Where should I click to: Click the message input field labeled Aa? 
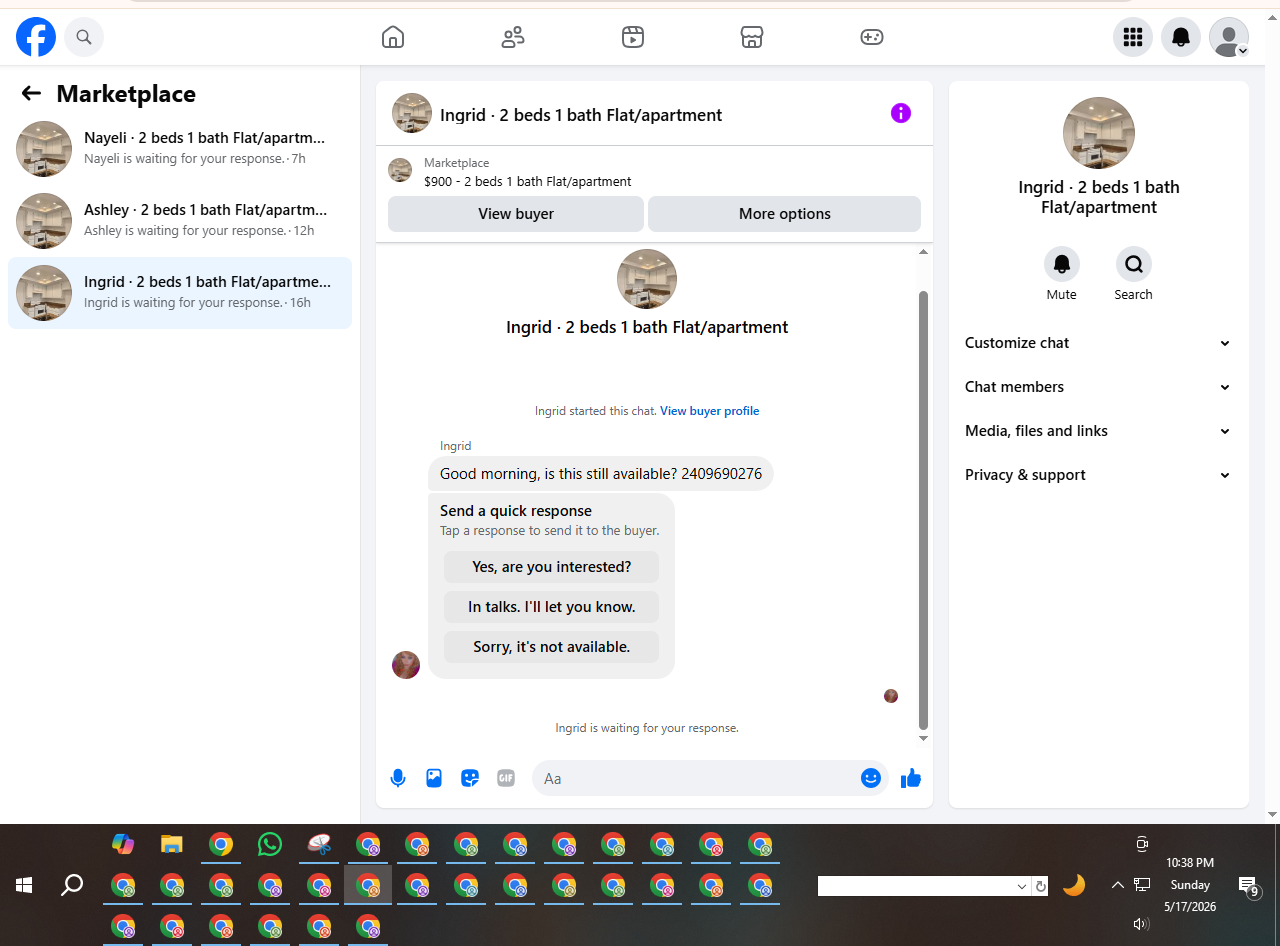[x=695, y=778]
